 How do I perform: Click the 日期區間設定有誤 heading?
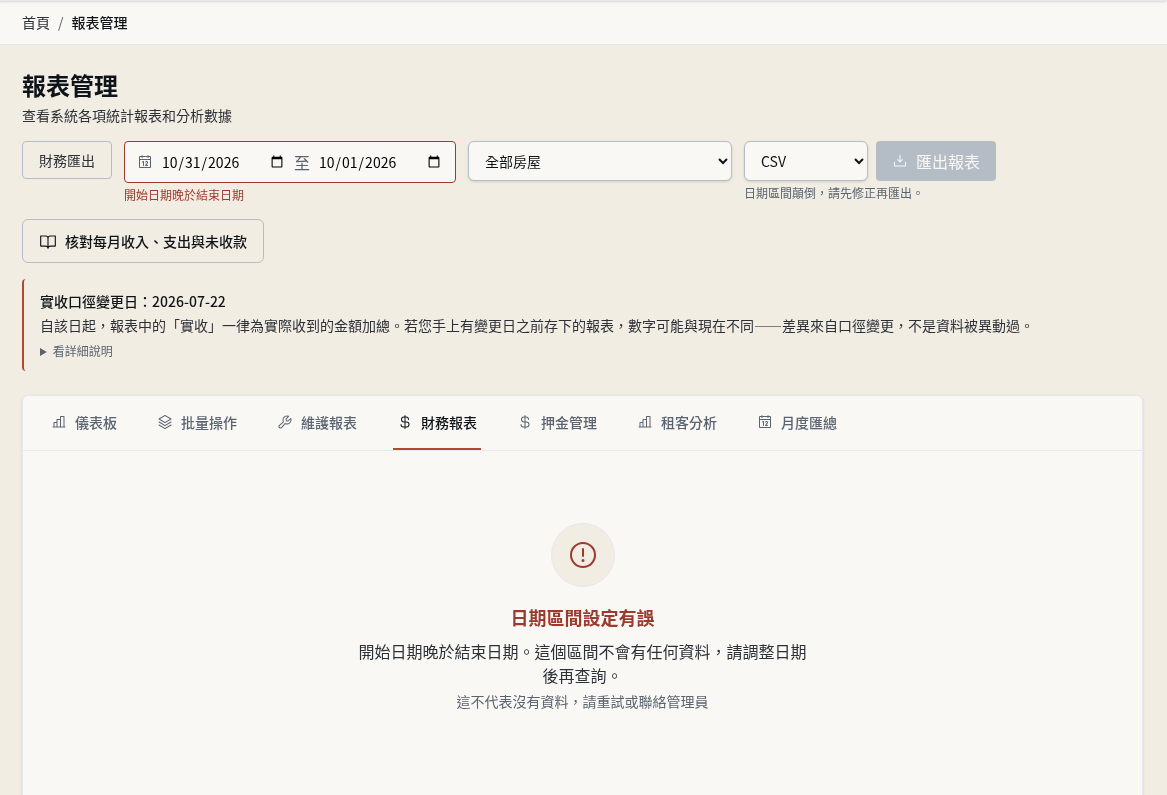(583, 619)
